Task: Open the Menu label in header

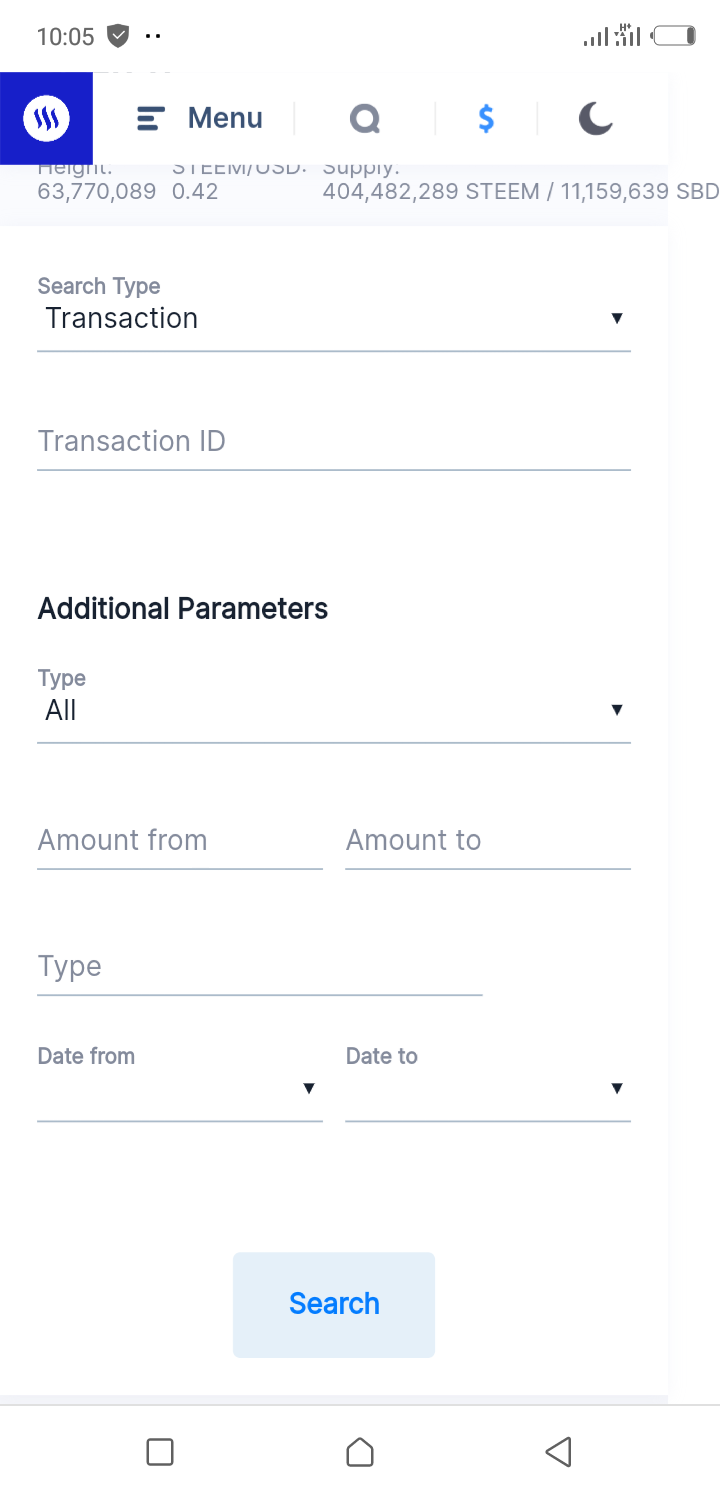Action: 225,118
